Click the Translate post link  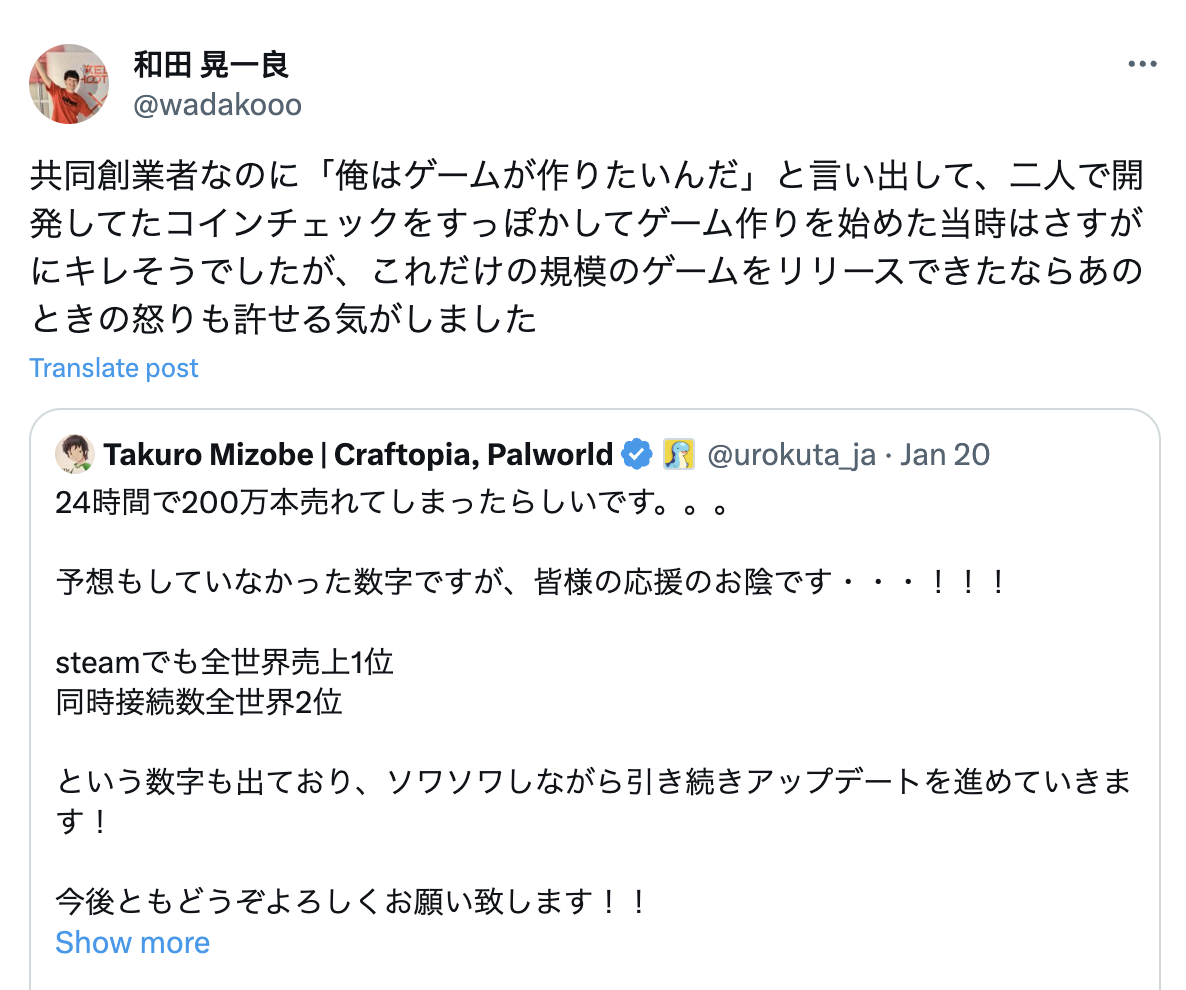click(114, 368)
